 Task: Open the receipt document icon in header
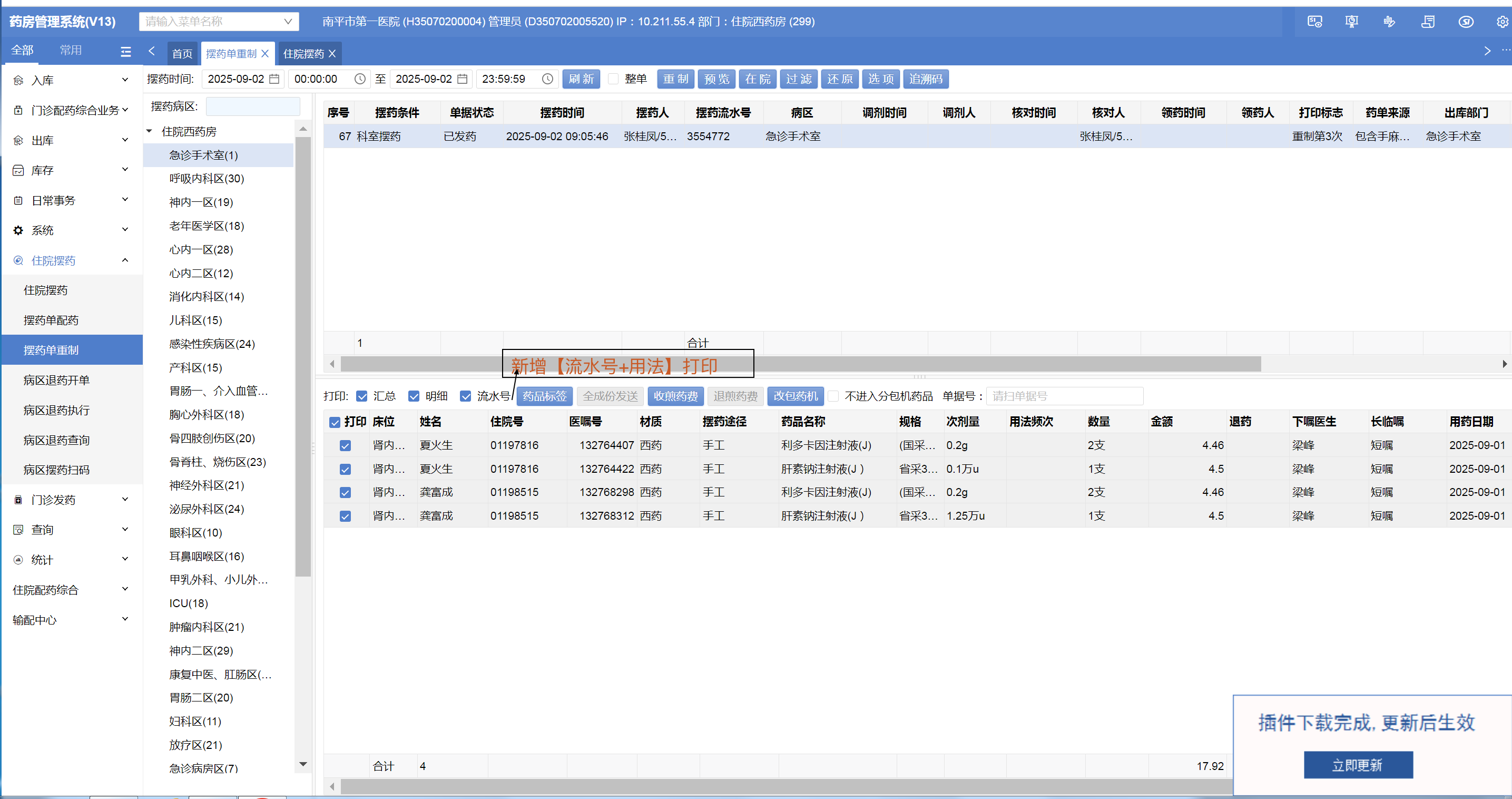pyautogui.click(x=1428, y=22)
